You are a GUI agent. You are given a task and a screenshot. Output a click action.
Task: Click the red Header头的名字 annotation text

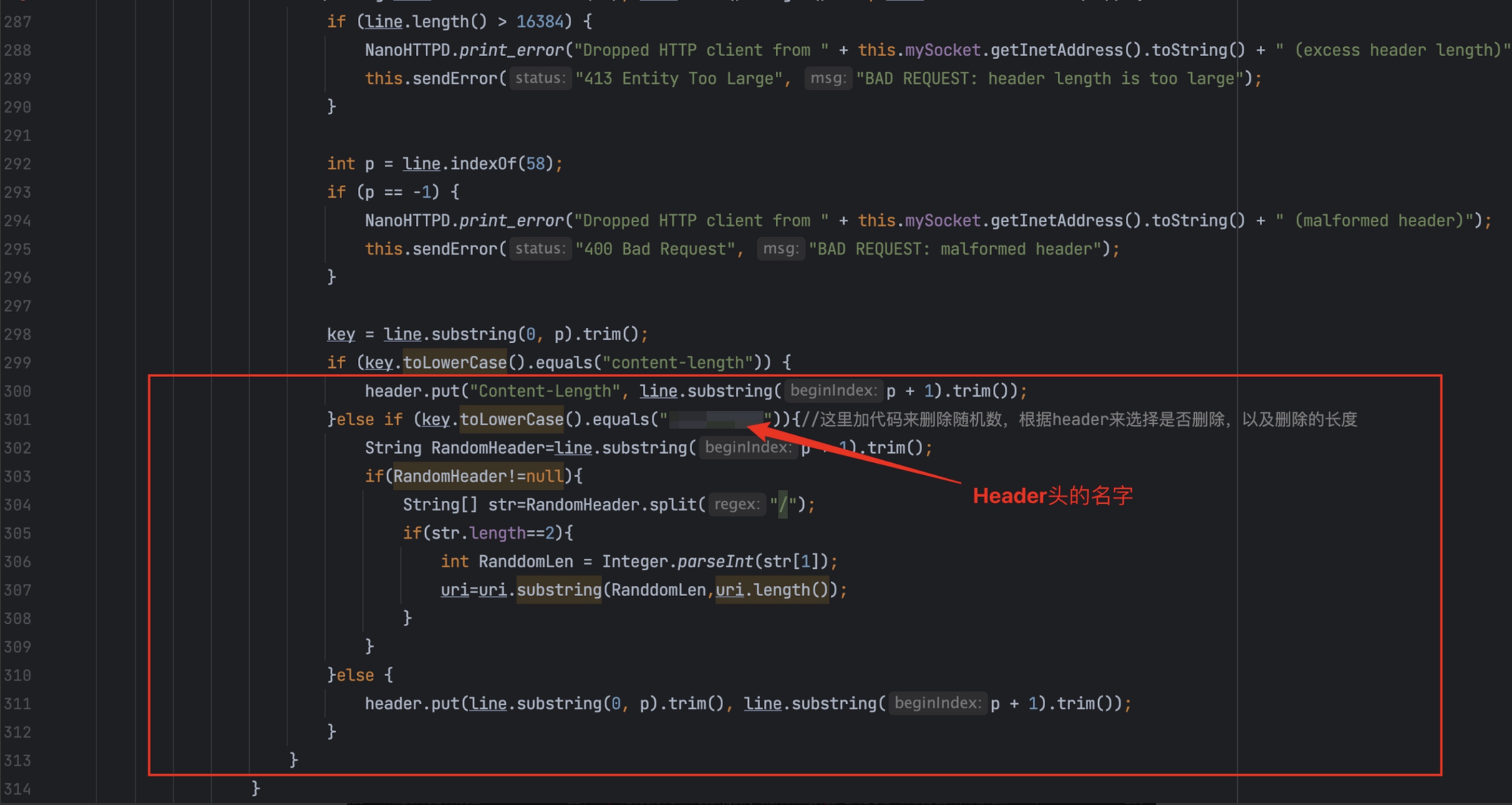click(x=1052, y=496)
